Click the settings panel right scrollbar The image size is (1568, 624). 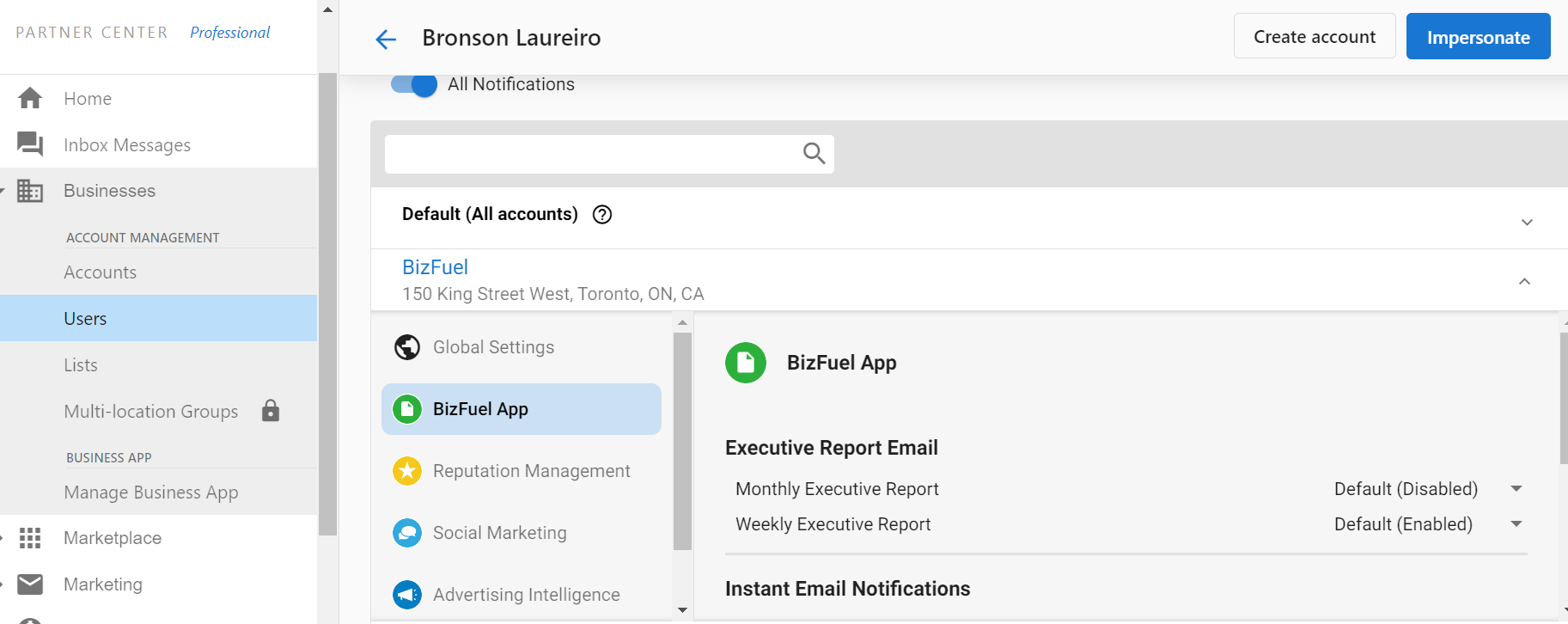(1564, 398)
